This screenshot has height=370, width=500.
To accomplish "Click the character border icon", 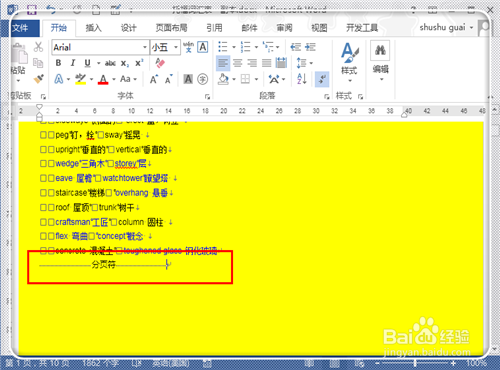I will 203,47.
